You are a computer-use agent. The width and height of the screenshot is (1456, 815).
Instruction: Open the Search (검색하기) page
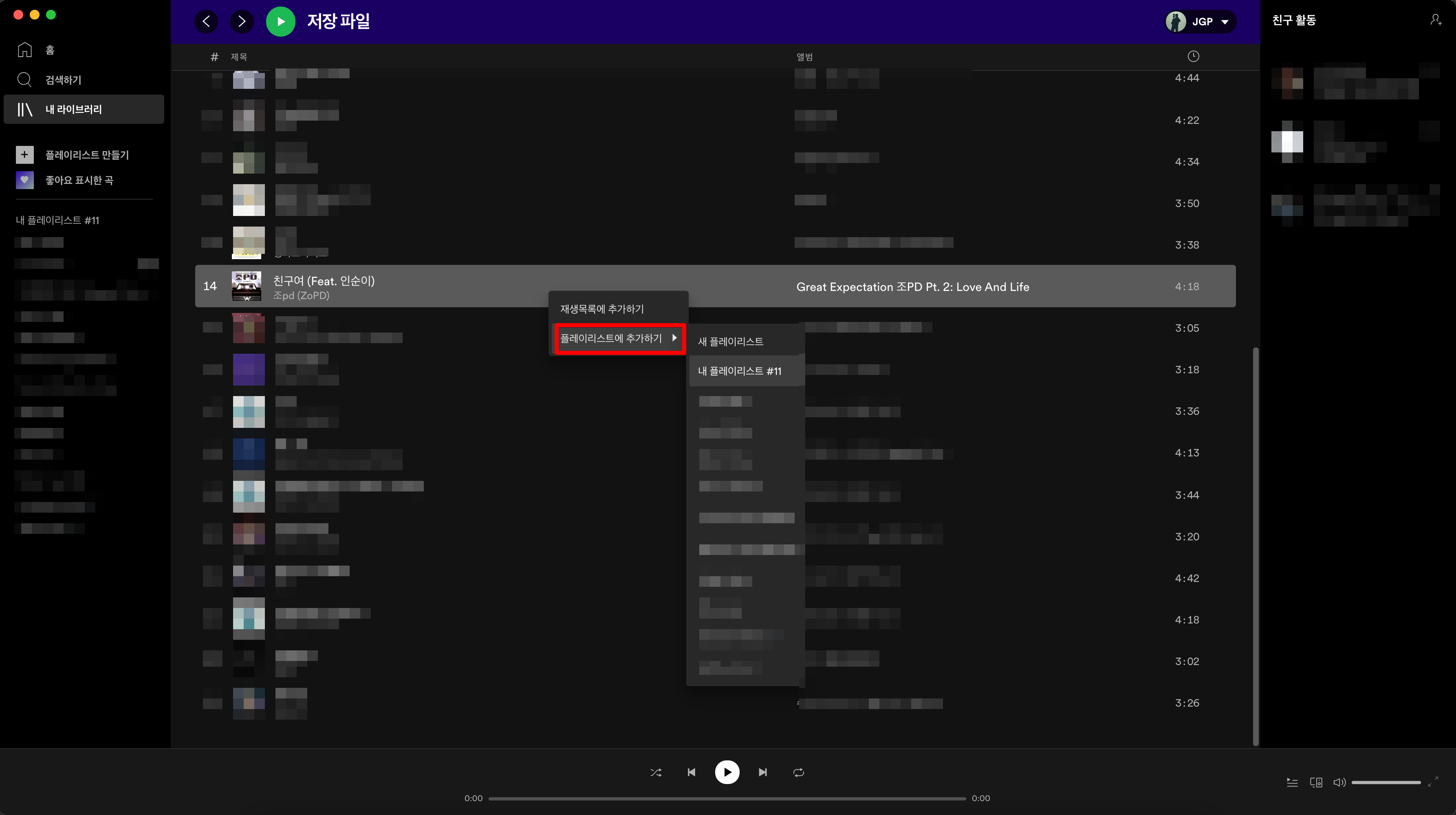[63, 80]
